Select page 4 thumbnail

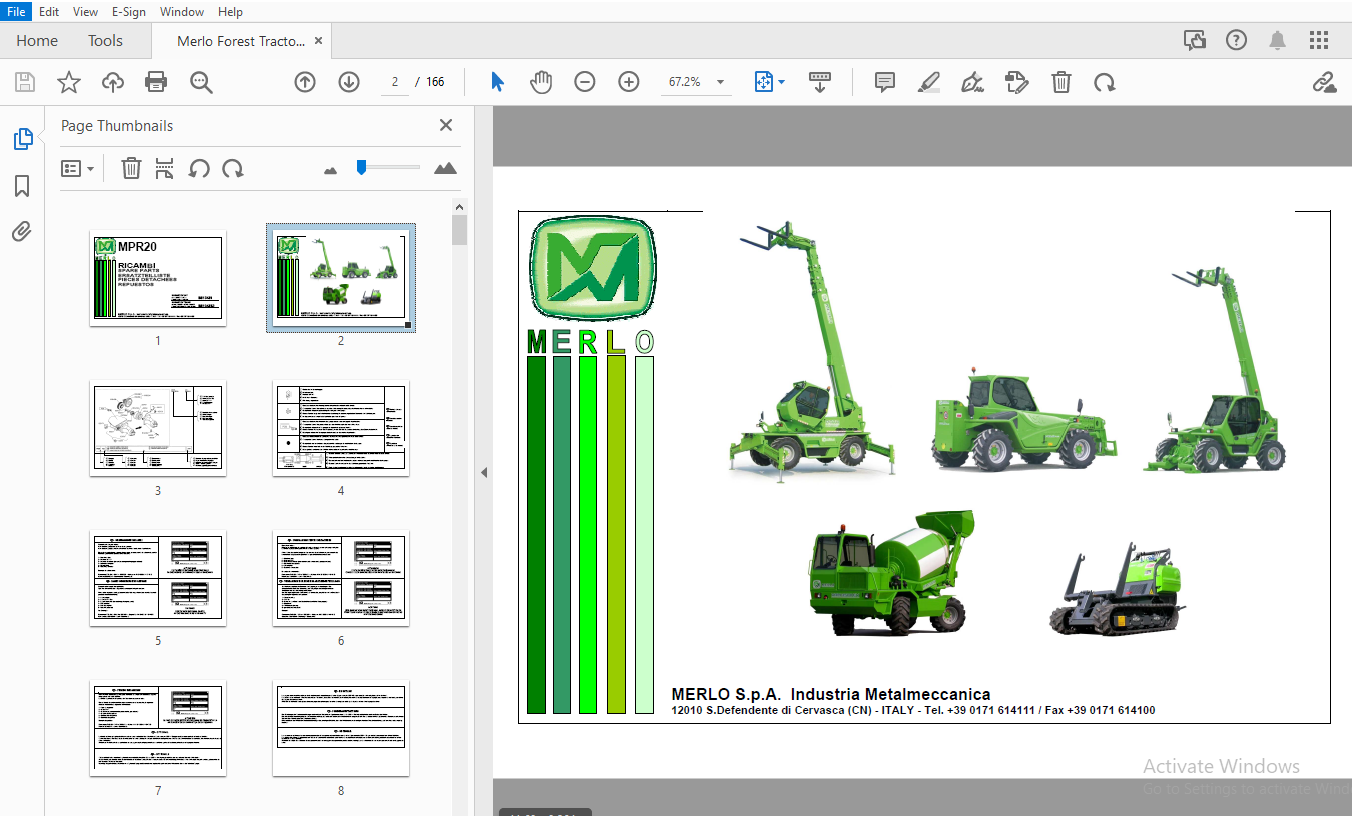point(341,428)
